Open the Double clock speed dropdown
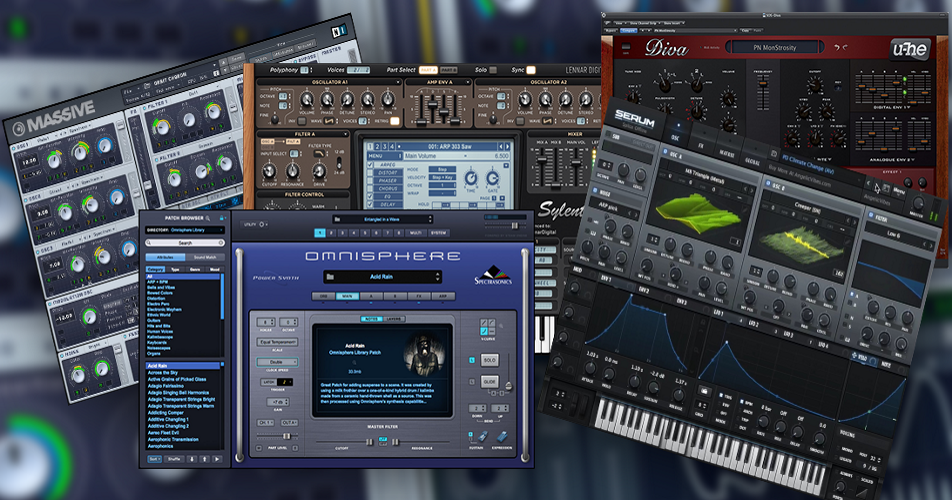The width and height of the screenshot is (952, 500). 277,362
